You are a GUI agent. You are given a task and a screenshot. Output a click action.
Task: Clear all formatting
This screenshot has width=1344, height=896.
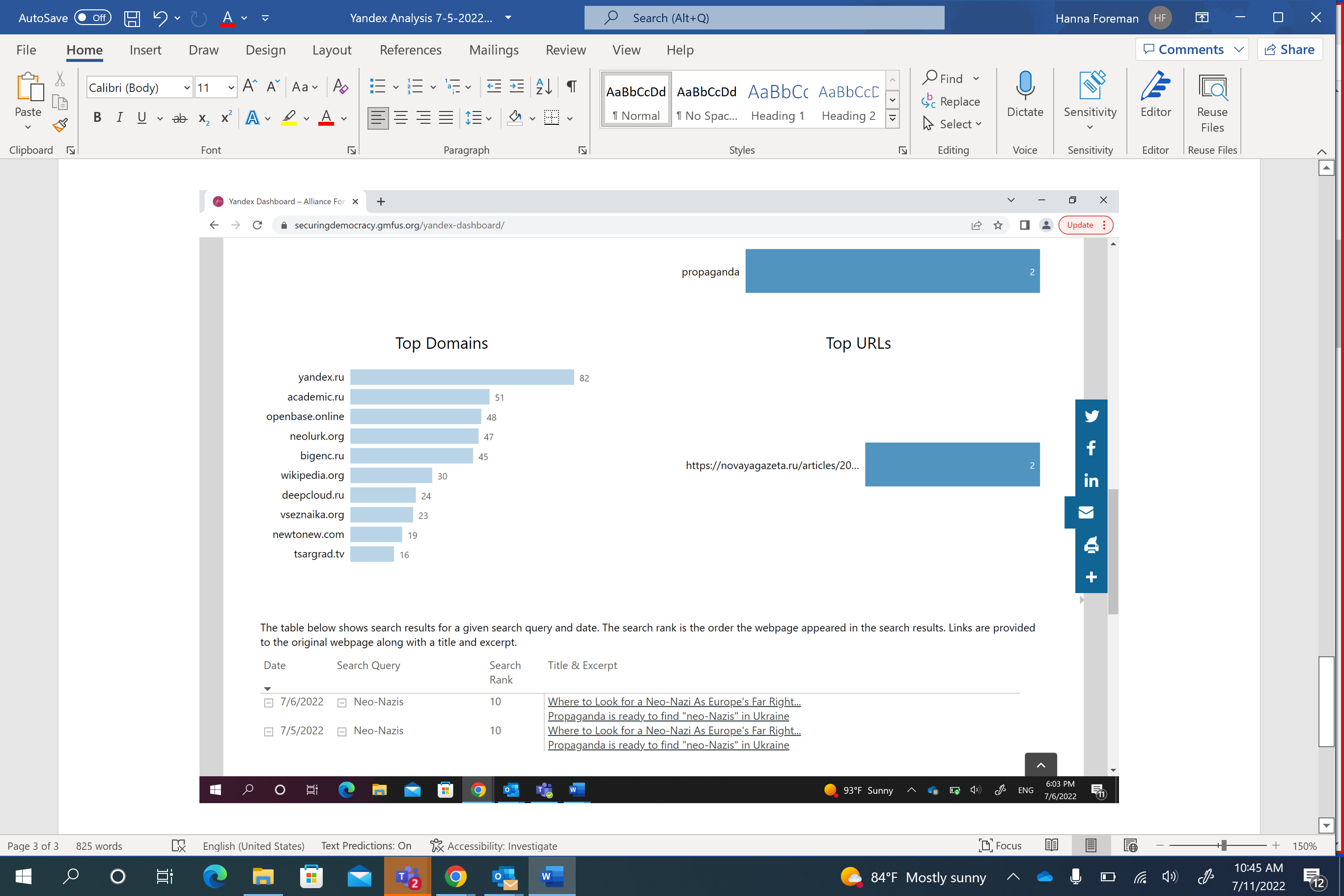pyautogui.click(x=340, y=86)
